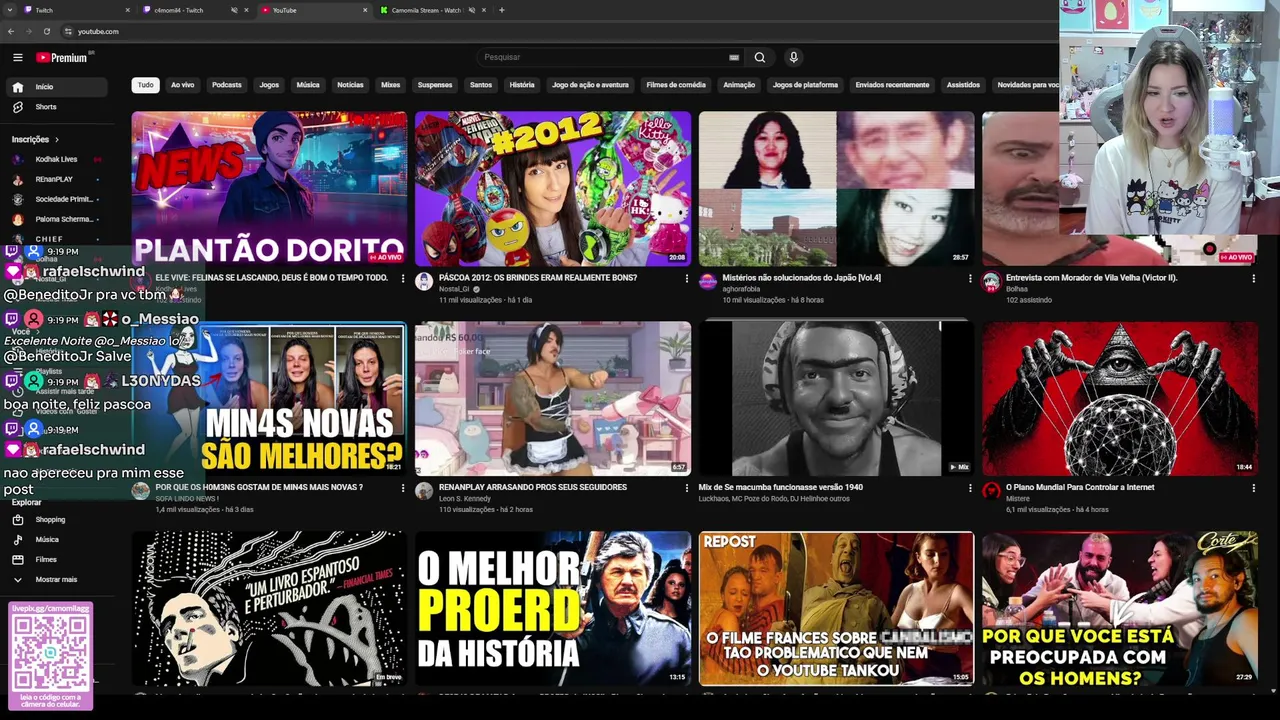1280x720 pixels.
Task: Open REnanPLAY channel in subscriptions
Action: (56, 179)
